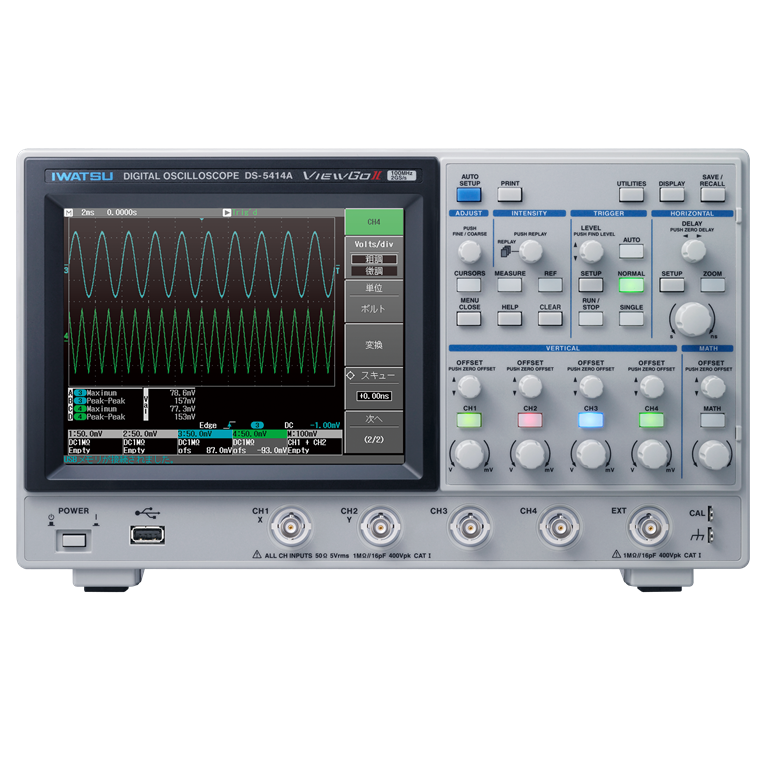Image resolution: width=766 pixels, height=766 pixels.
Task: Click the MATH OFFSET knob
Action: point(713,387)
